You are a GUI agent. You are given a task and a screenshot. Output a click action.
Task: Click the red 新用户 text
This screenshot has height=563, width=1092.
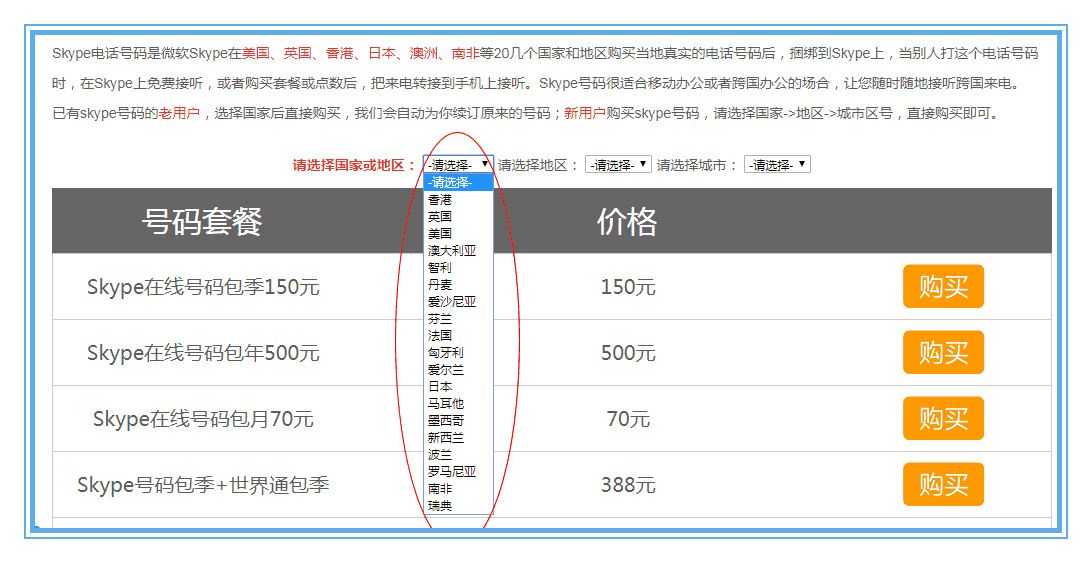(x=584, y=113)
